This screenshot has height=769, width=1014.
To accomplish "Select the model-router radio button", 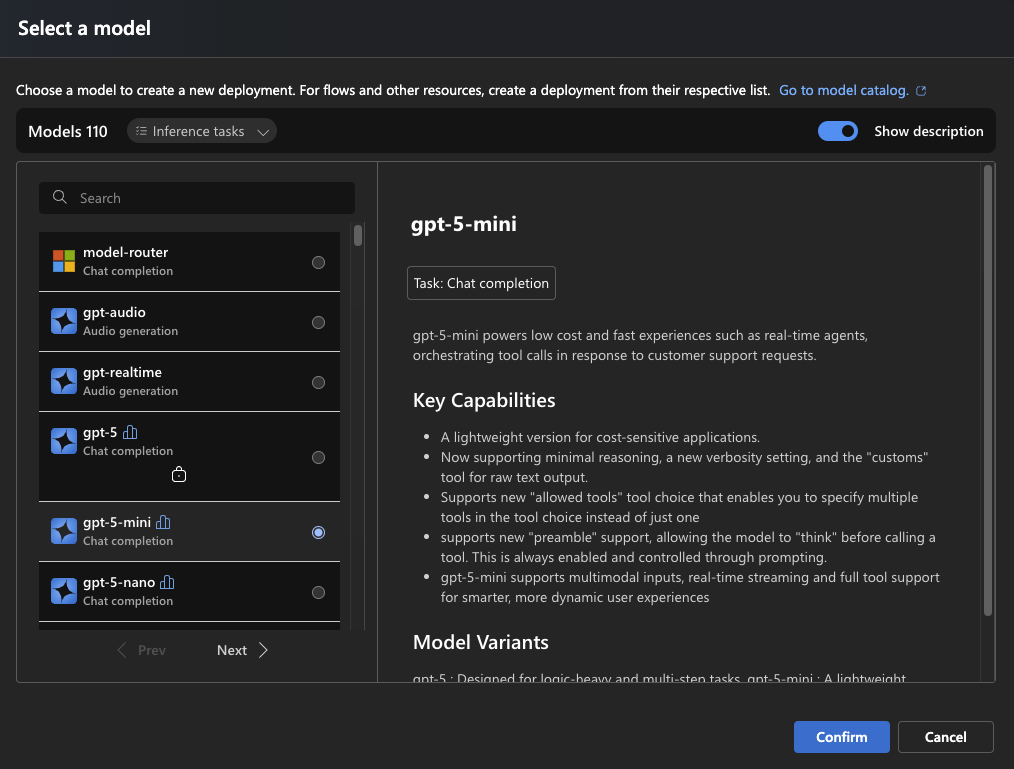I will pos(318,262).
